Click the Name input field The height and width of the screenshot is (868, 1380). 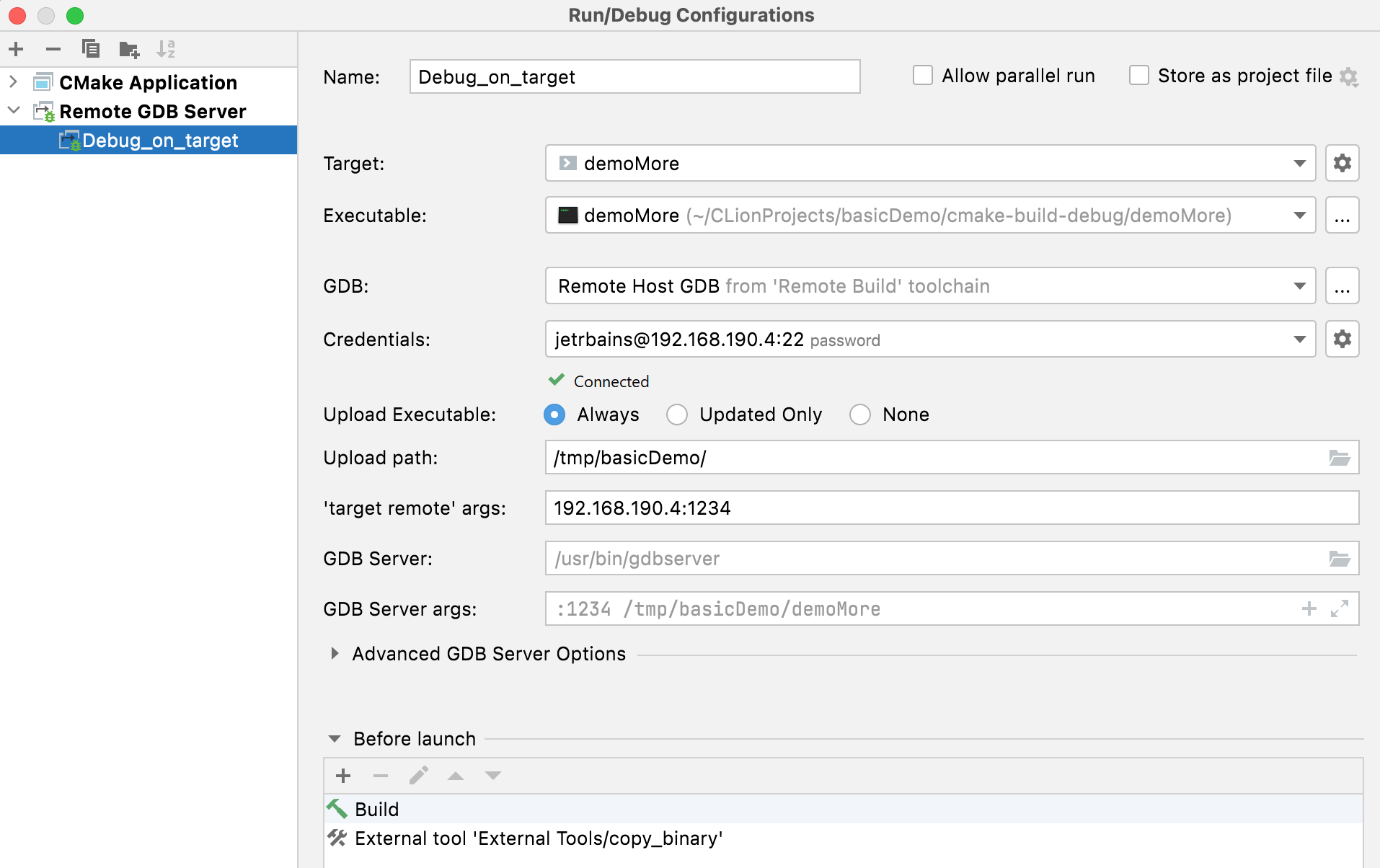pos(634,76)
